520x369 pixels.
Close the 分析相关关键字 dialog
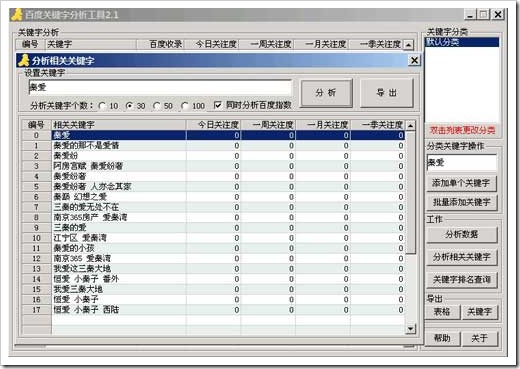coord(414,60)
